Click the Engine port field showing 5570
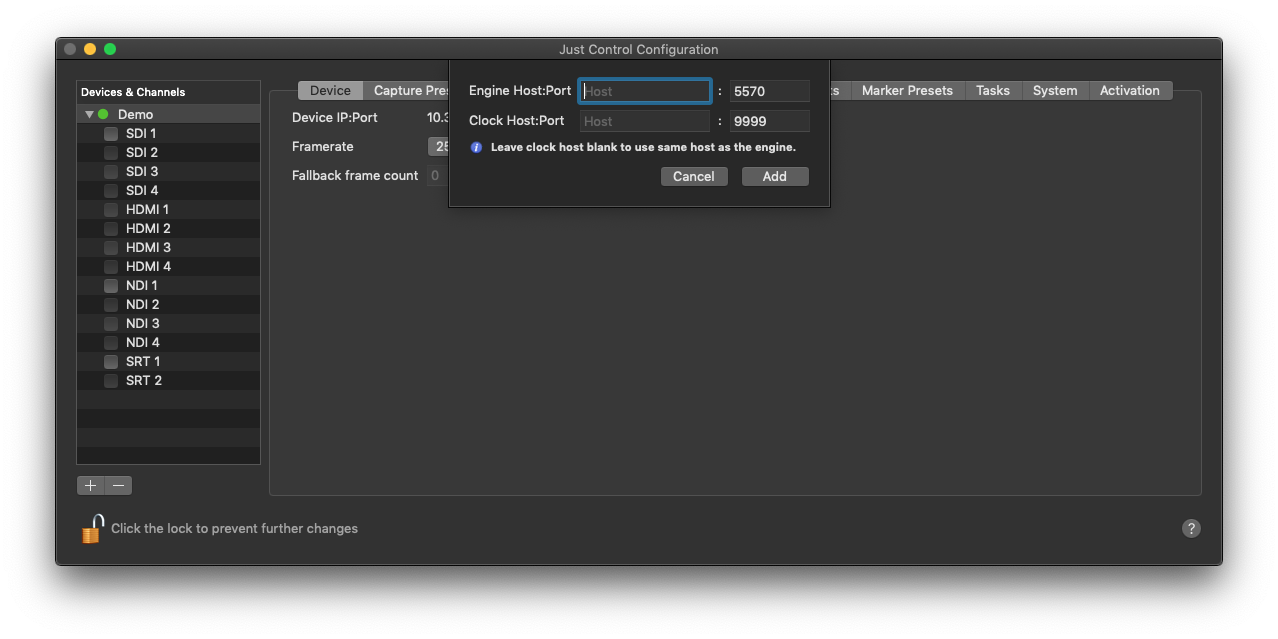1278x639 pixels. coord(770,91)
